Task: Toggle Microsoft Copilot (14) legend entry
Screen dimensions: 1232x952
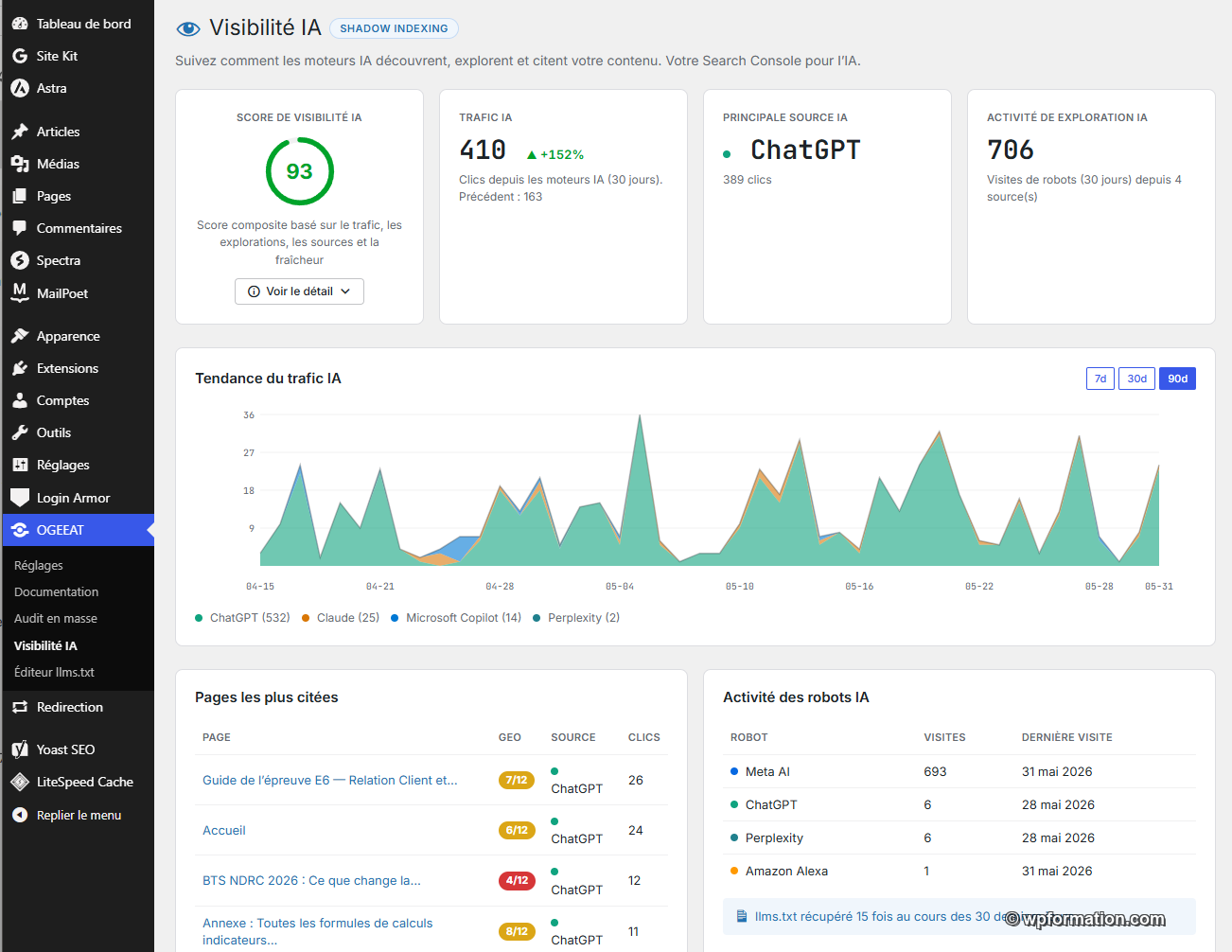Action: 456,618
